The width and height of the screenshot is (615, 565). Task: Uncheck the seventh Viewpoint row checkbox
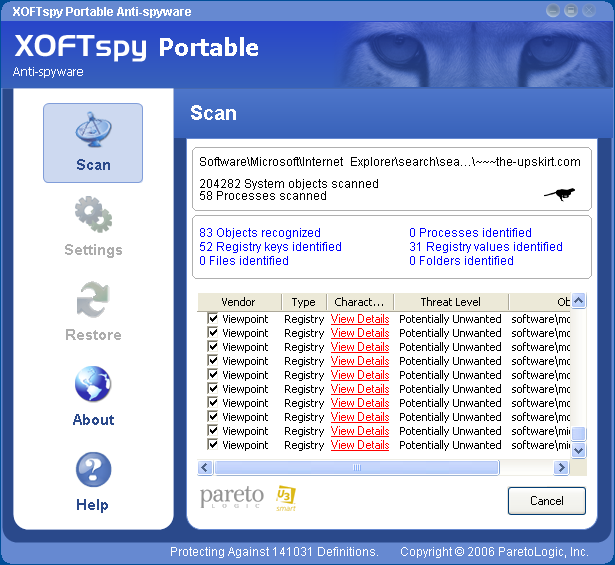[x=213, y=402]
